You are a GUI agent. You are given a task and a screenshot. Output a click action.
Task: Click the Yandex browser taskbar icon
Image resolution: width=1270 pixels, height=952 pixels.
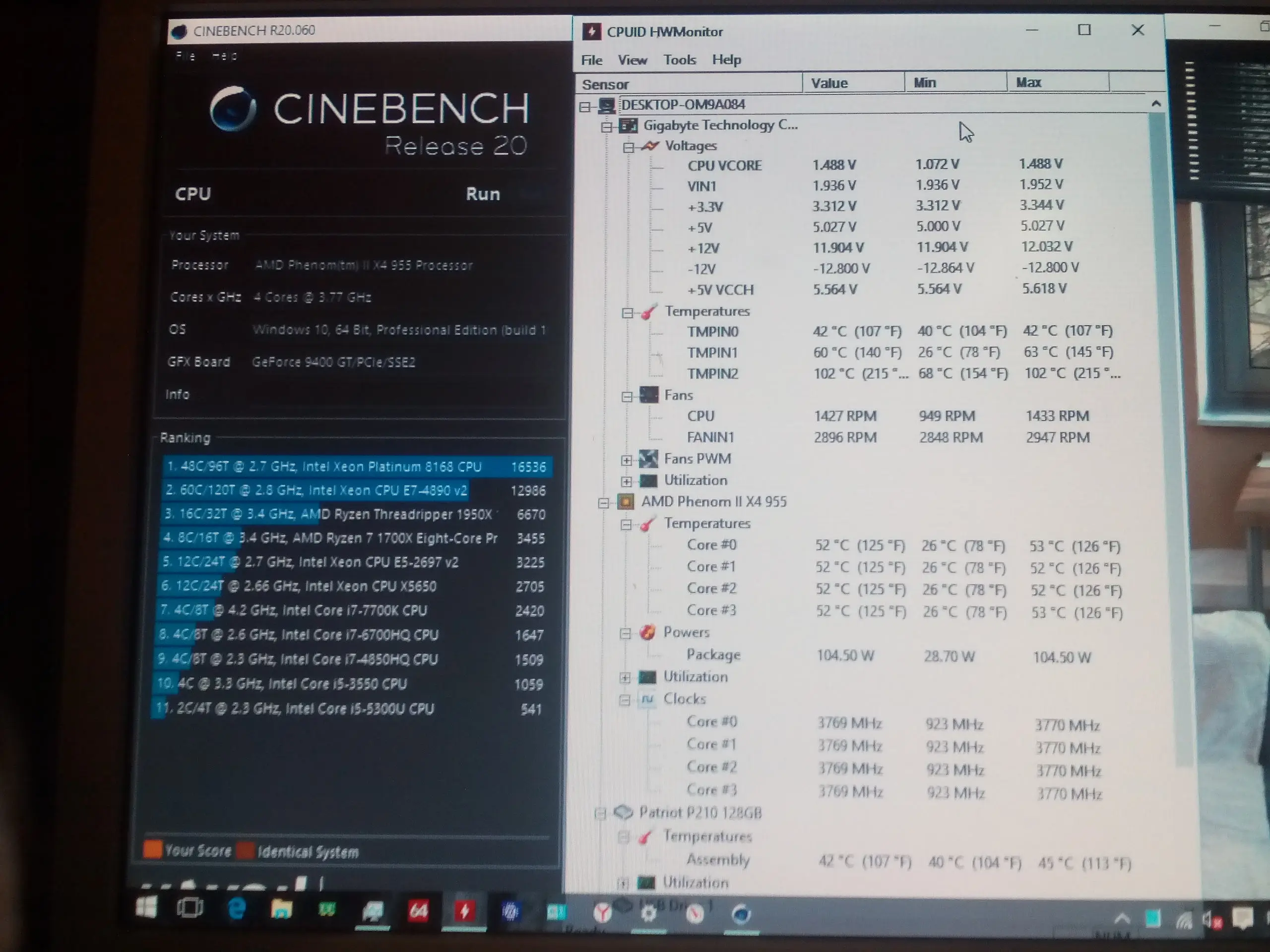[x=602, y=912]
